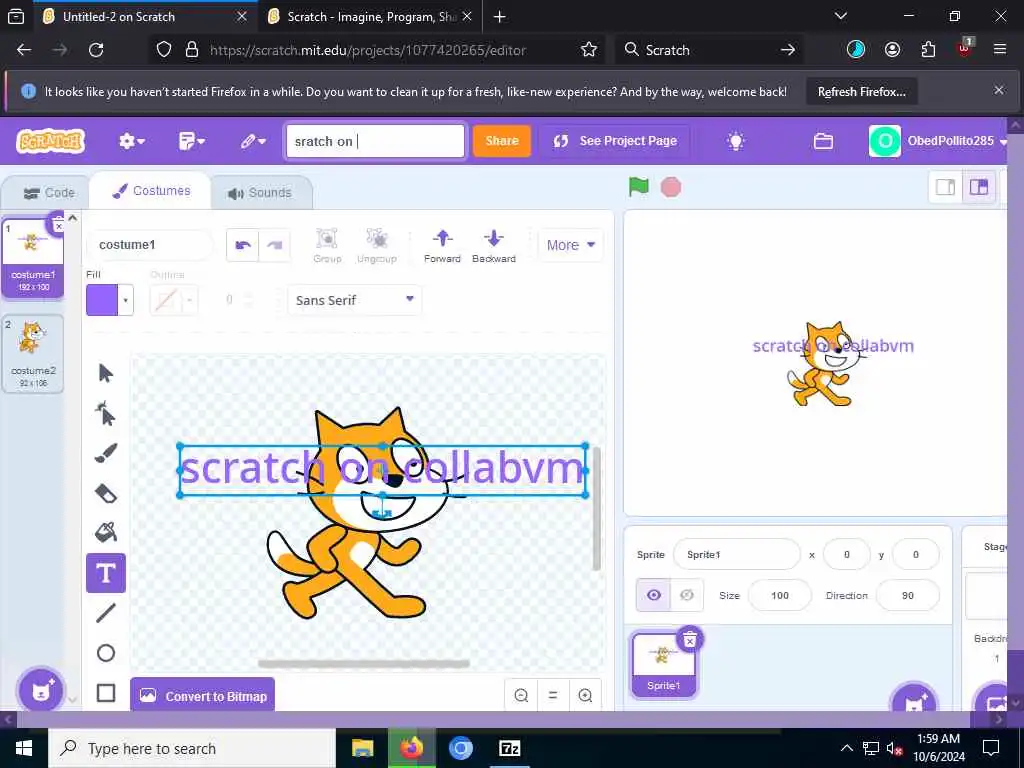Select the Fill bucket tool
The image size is (1024, 768).
click(105, 533)
